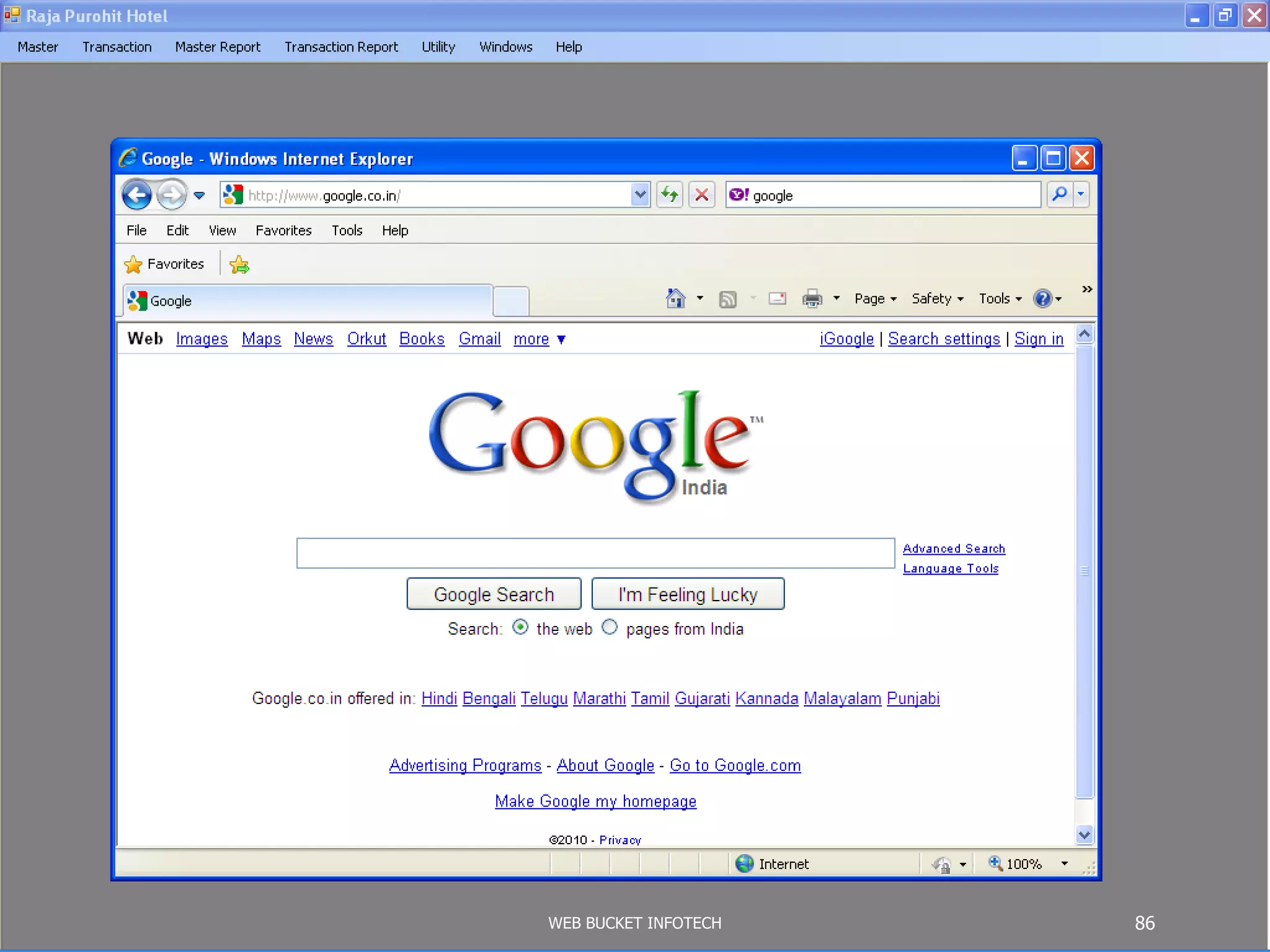
Task: Expand command bar overflow chevron
Action: pos(1087,289)
